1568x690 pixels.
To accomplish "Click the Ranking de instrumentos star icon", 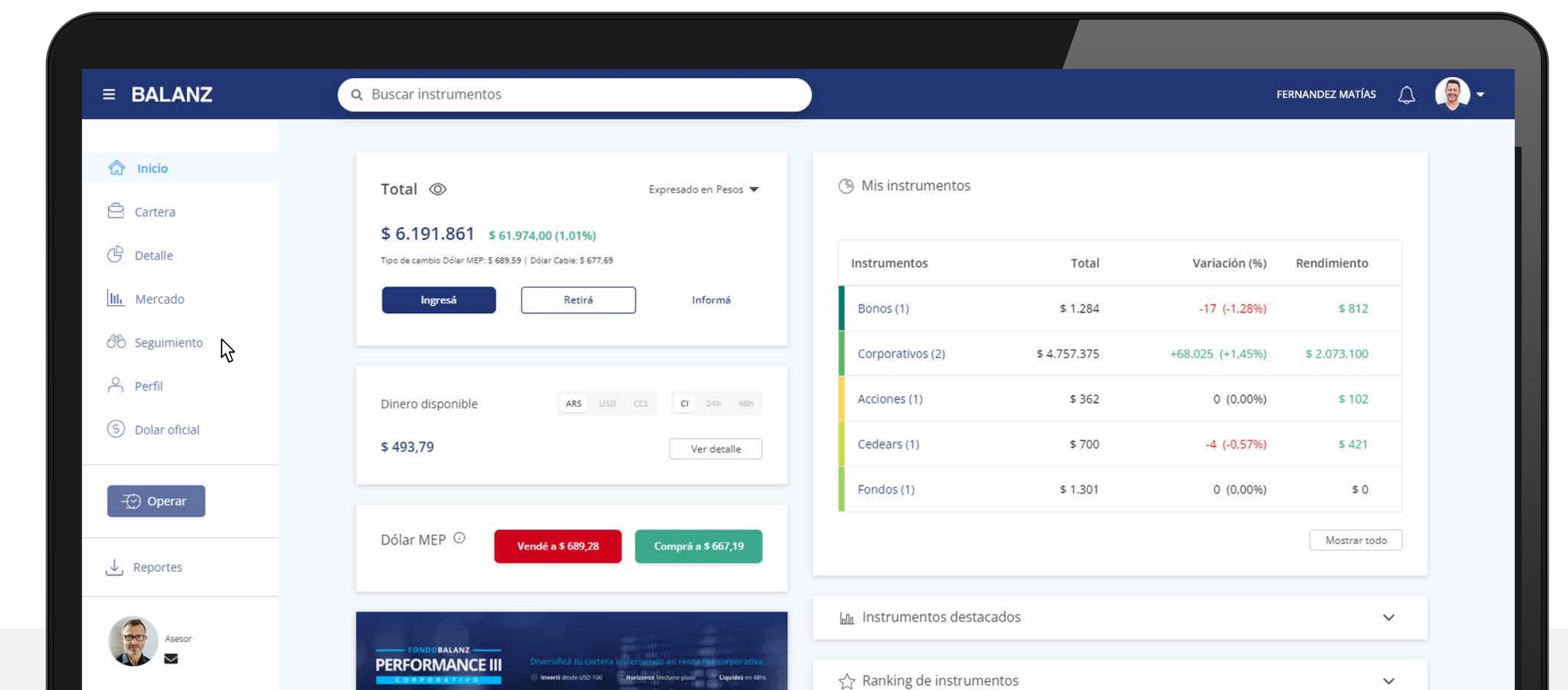I will coord(847,681).
